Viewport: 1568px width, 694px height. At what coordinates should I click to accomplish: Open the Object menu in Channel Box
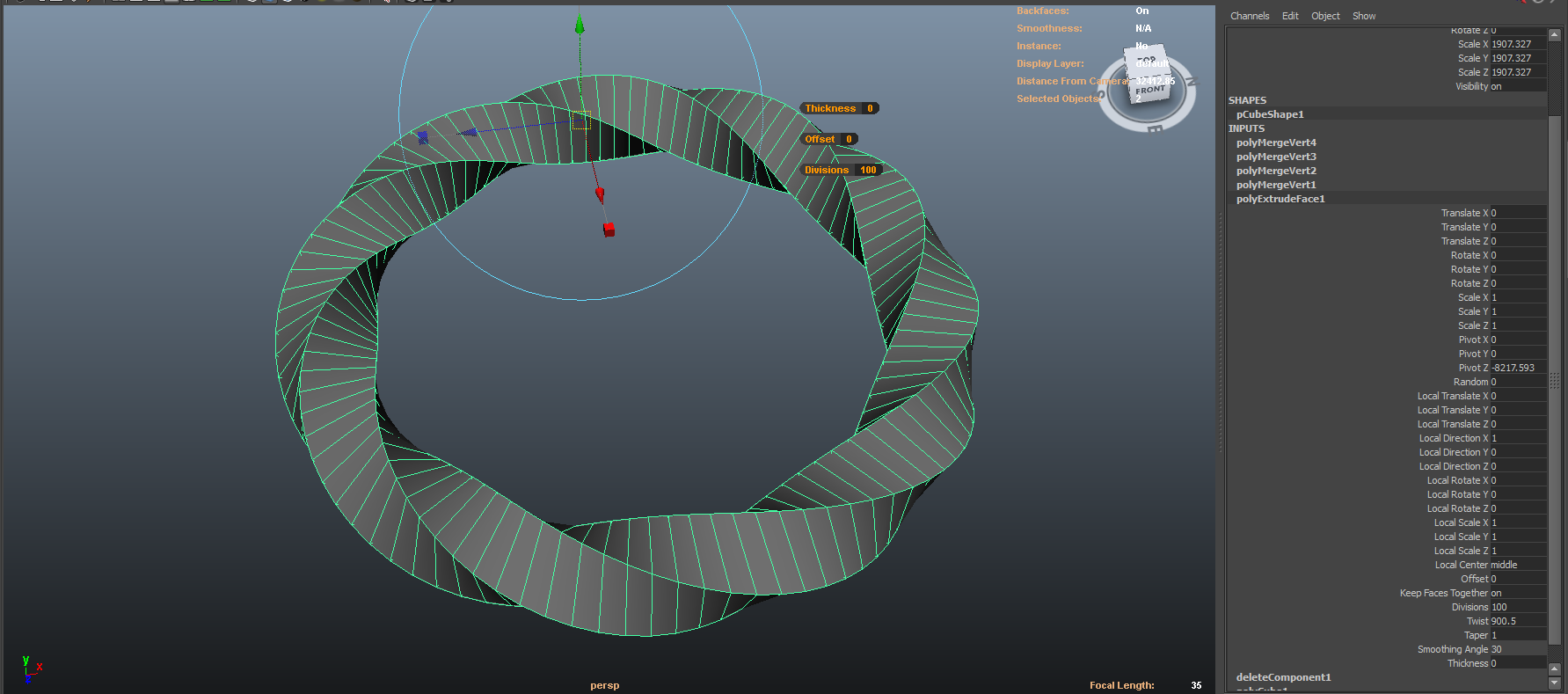(x=1325, y=16)
